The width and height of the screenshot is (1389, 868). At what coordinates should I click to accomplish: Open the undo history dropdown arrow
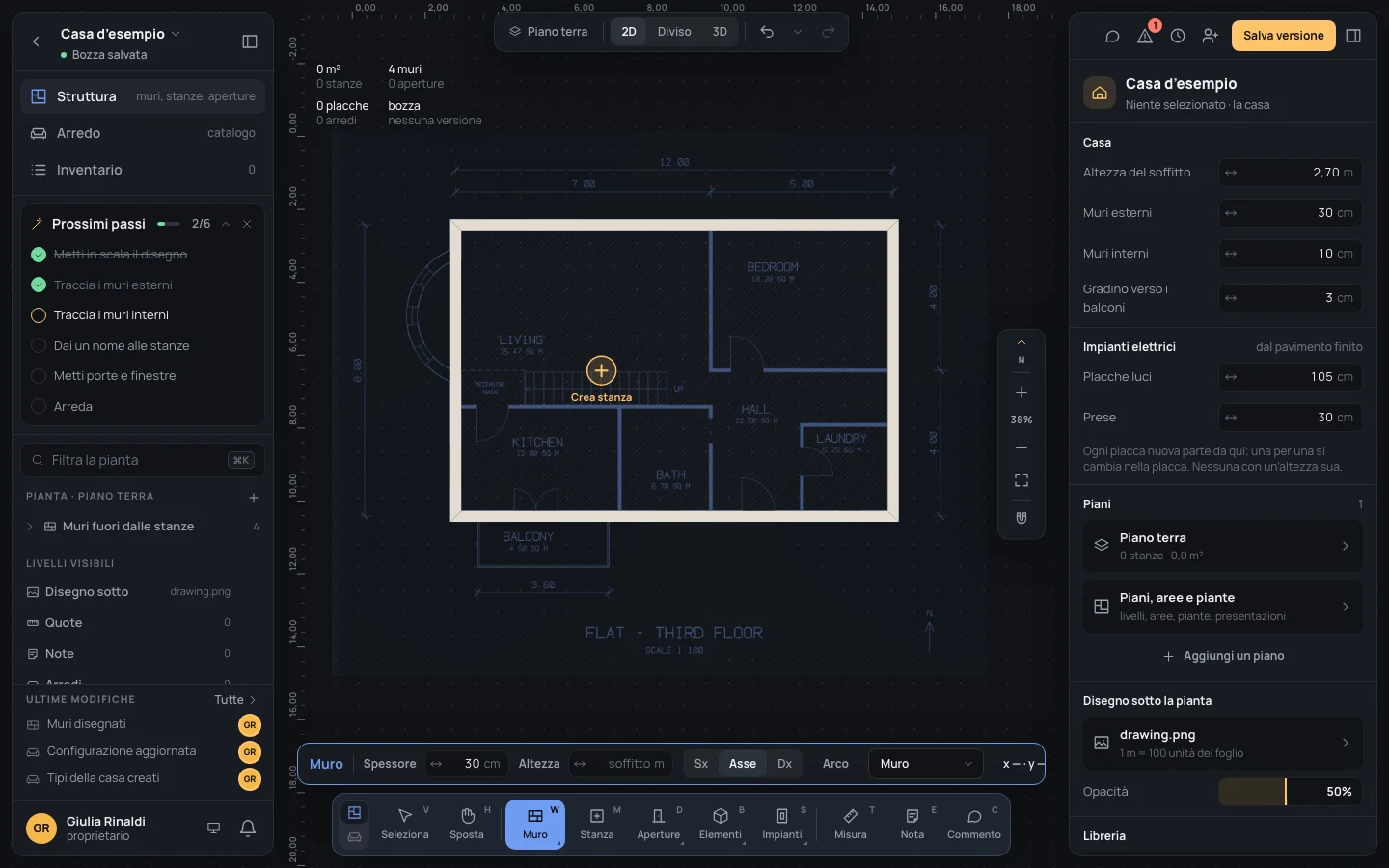tap(798, 32)
